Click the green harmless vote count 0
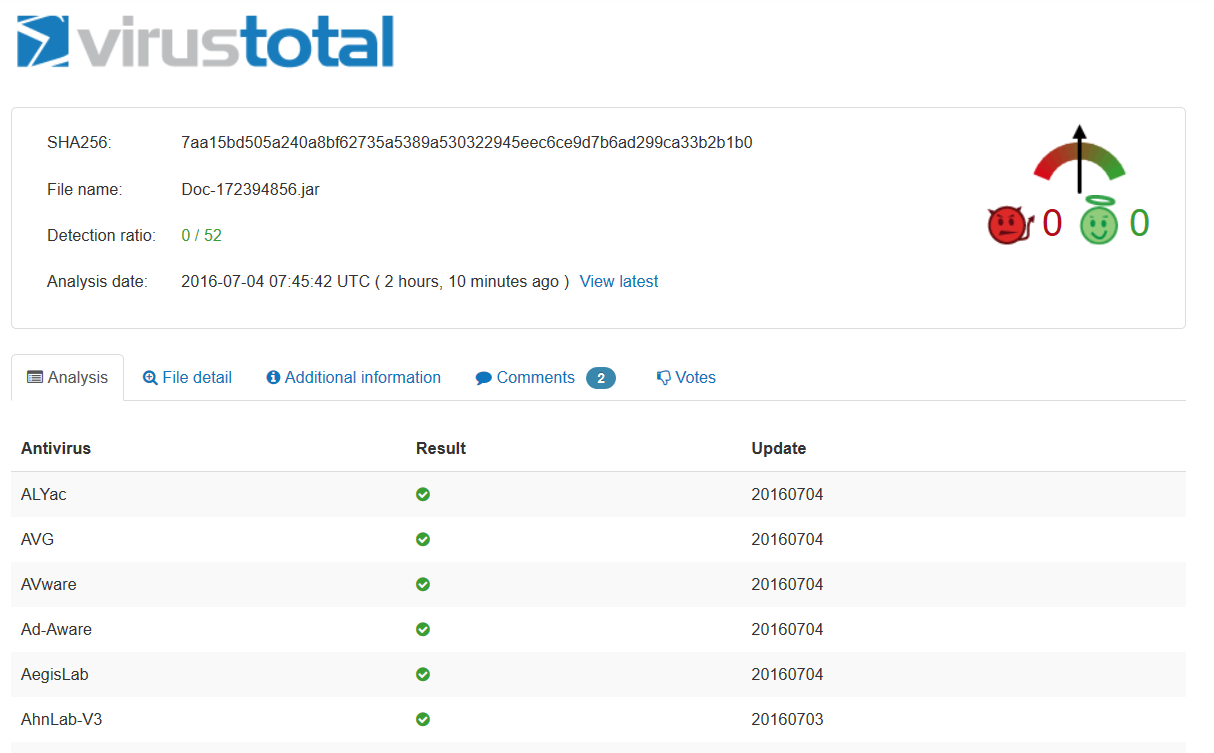The height and width of the screenshot is (753, 1214). tap(1139, 224)
